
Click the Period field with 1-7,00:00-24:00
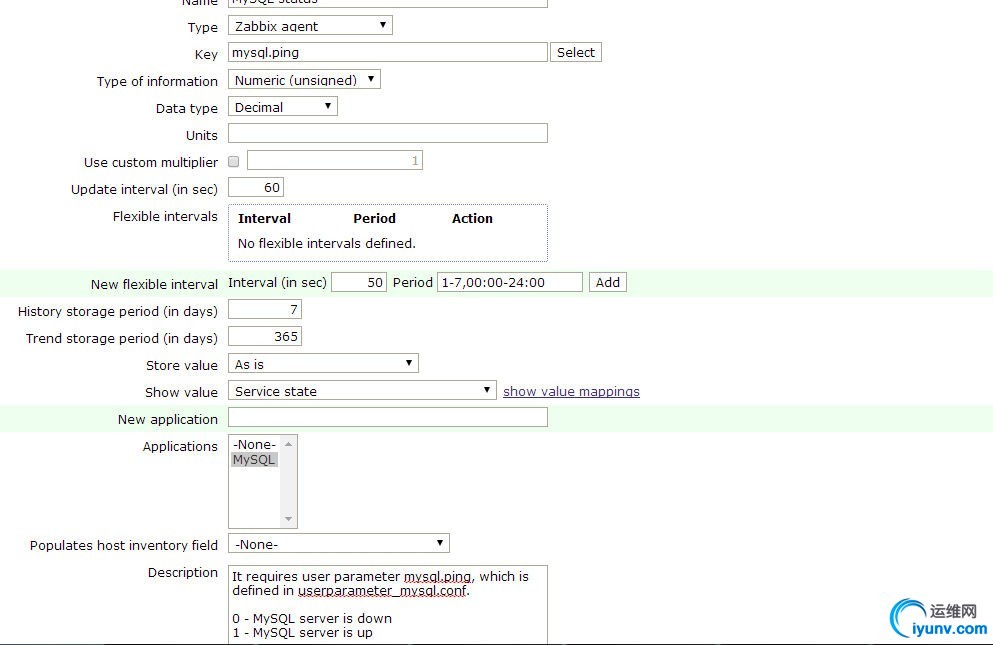pos(509,283)
